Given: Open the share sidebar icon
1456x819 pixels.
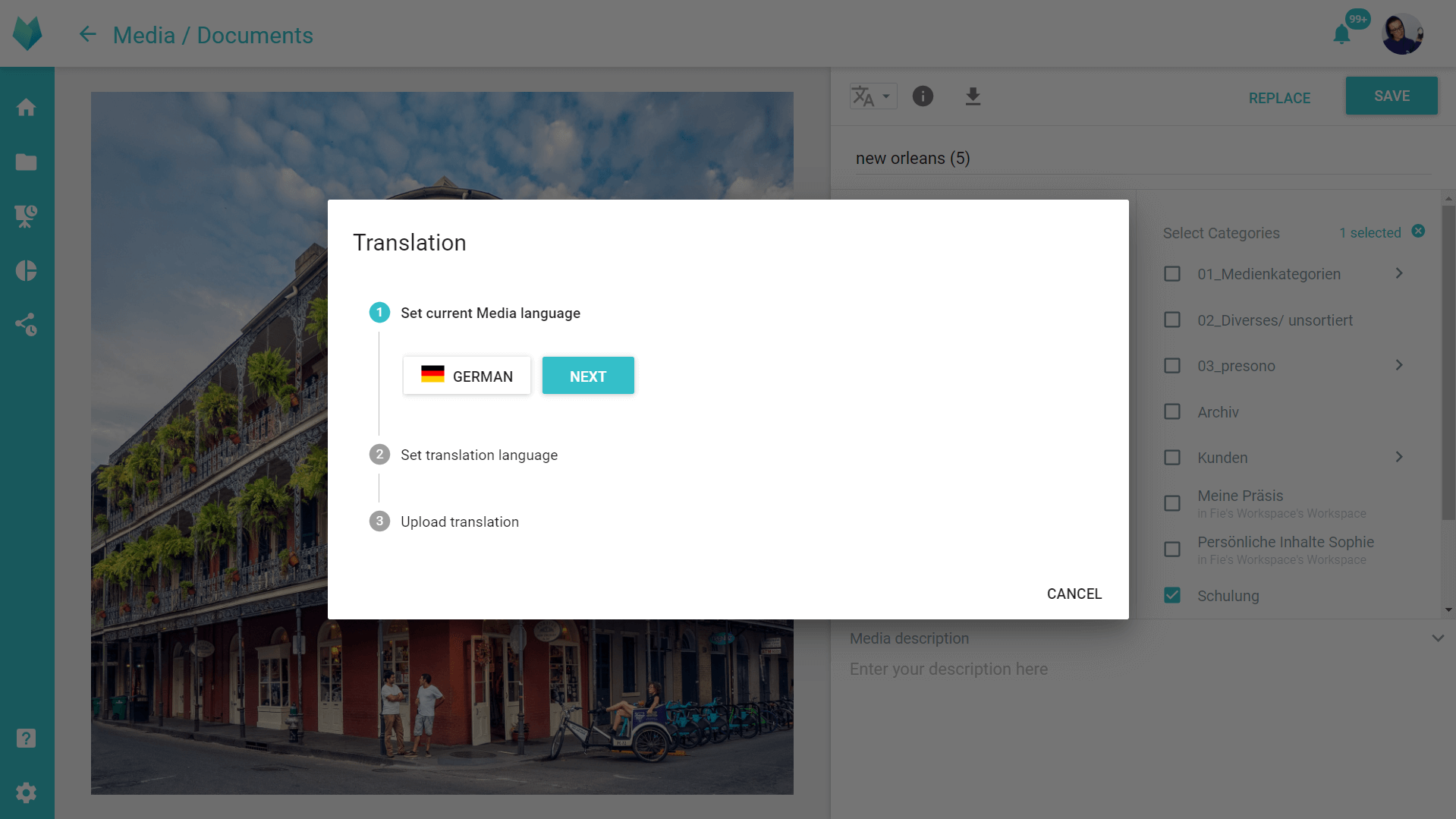Looking at the screenshot, I should 27,325.
